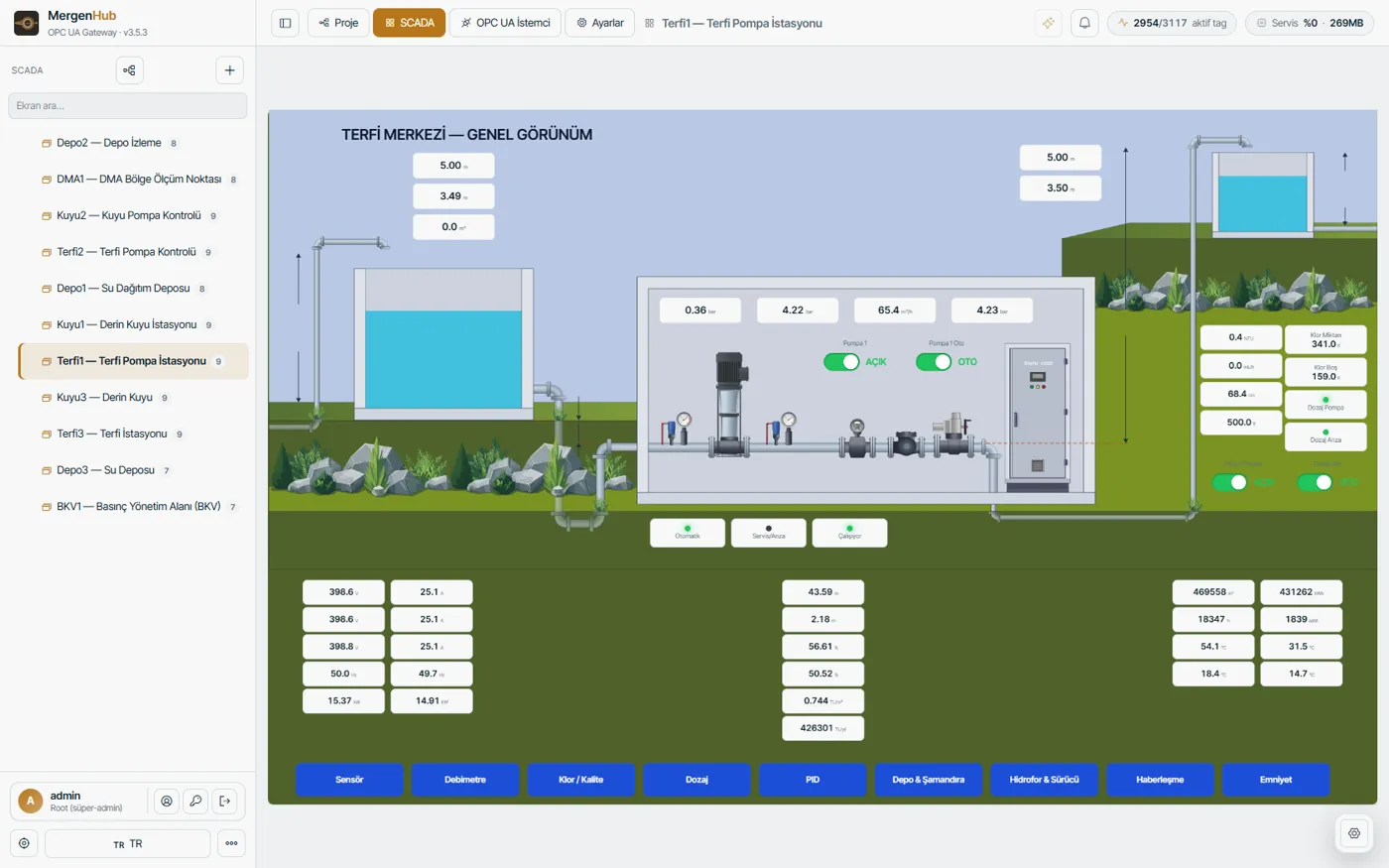Toggle the dosing pump AÇIK switch
The width and height of the screenshot is (1389, 868).
coord(1230,482)
